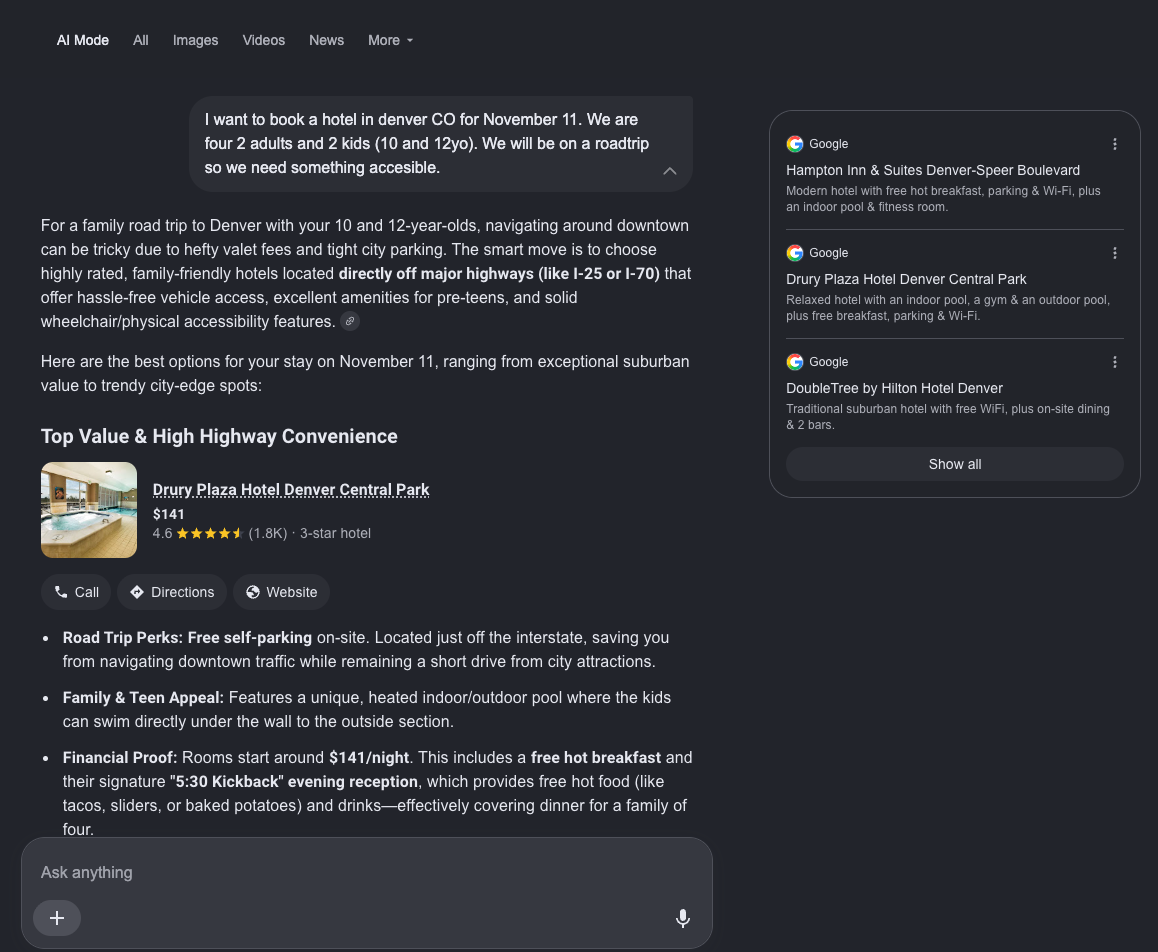Click Top Value & High Highway Convenience heading

coord(219,436)
